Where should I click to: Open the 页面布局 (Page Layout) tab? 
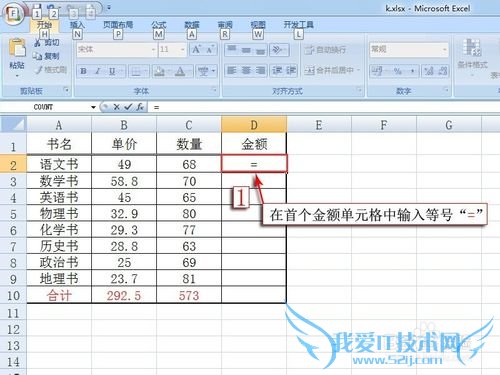pos(118,25)
